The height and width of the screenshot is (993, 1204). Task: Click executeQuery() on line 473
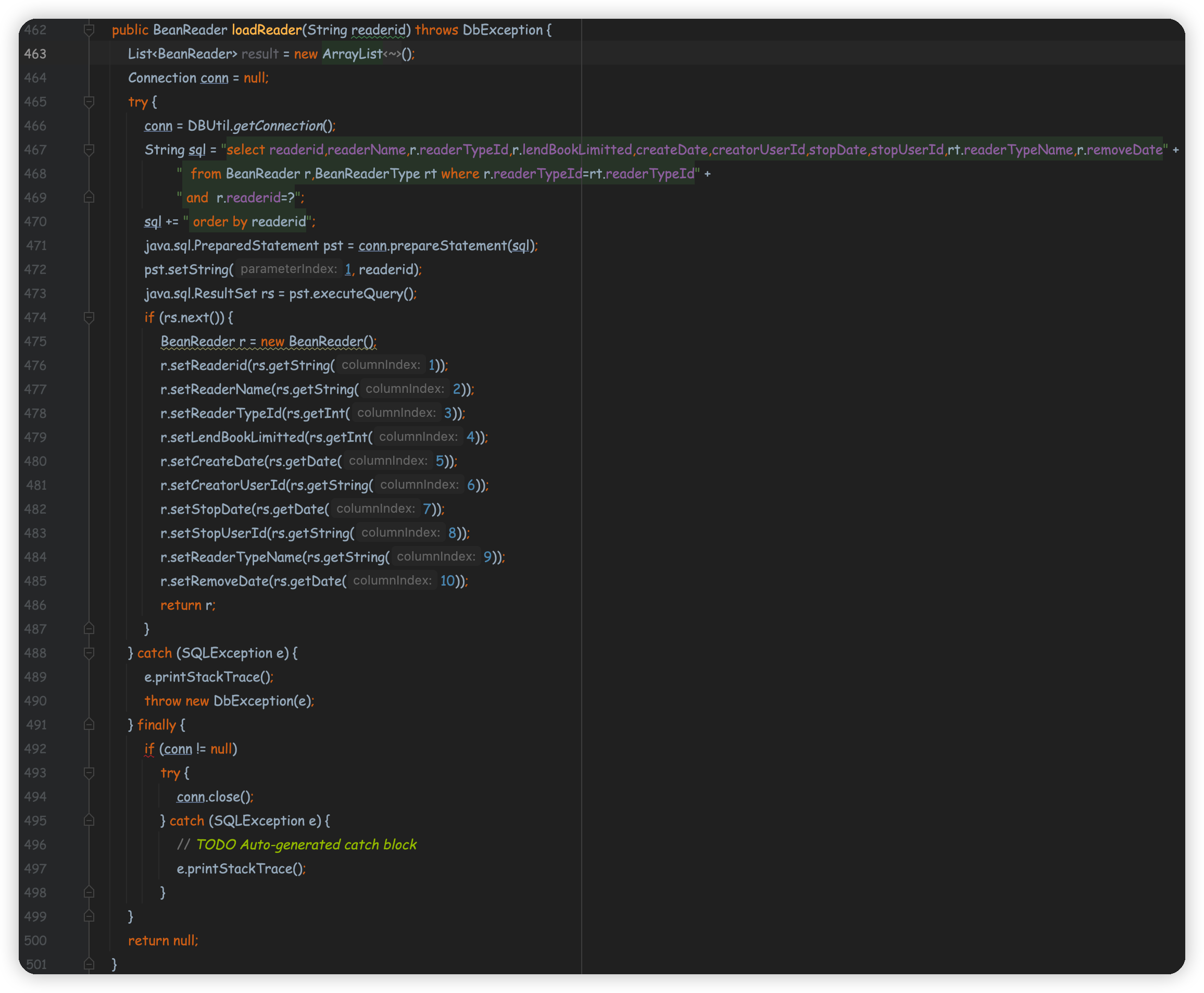point(363,293)
